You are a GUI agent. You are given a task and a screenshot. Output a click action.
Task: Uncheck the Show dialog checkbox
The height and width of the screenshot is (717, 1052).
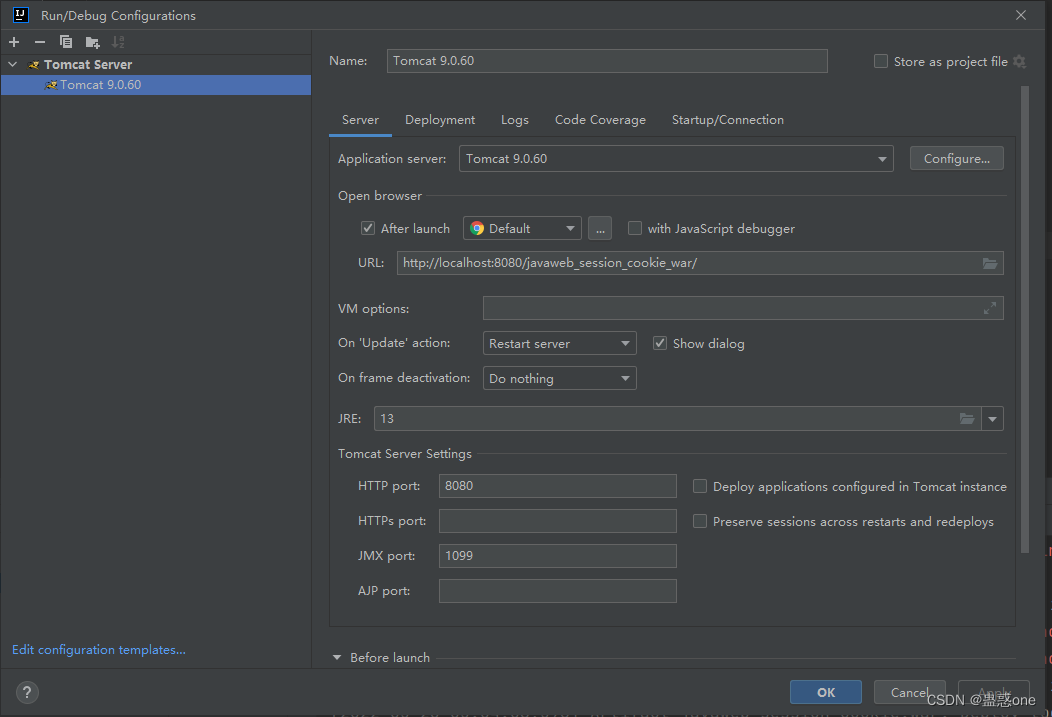coord(660,343)
